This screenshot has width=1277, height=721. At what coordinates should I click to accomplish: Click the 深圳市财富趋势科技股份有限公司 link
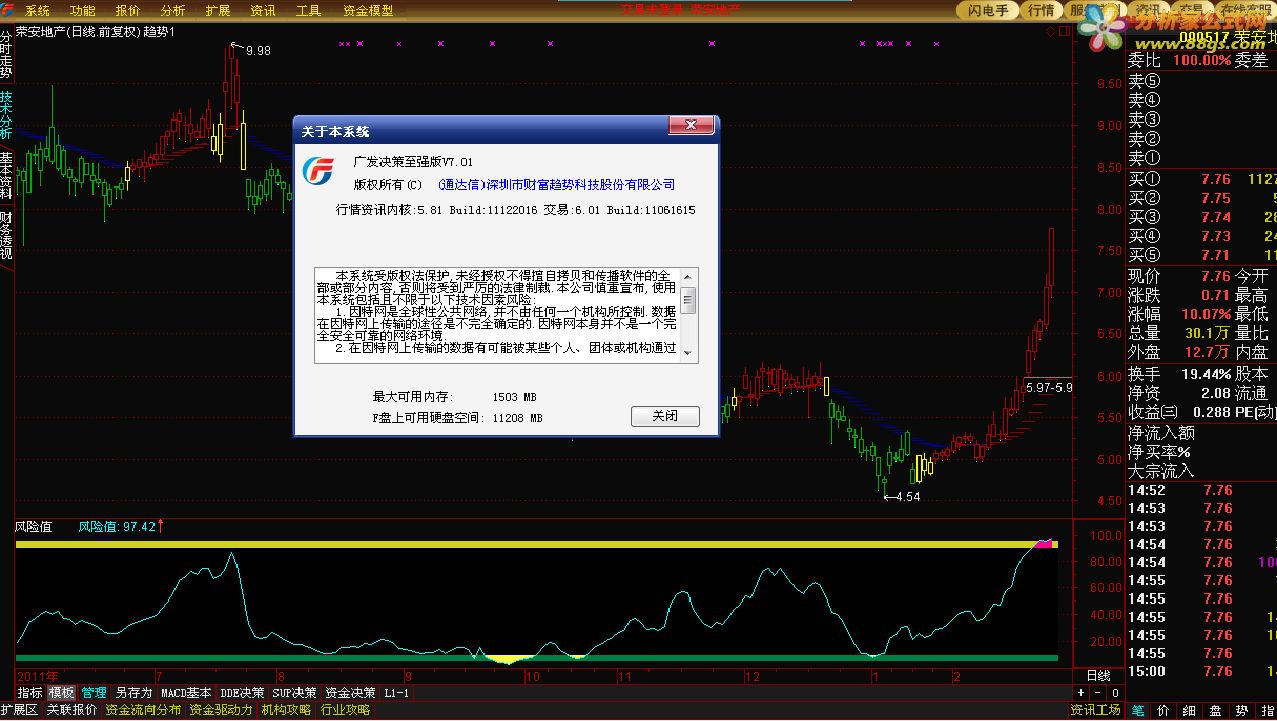pyautogui.click(x=579, y=184)
